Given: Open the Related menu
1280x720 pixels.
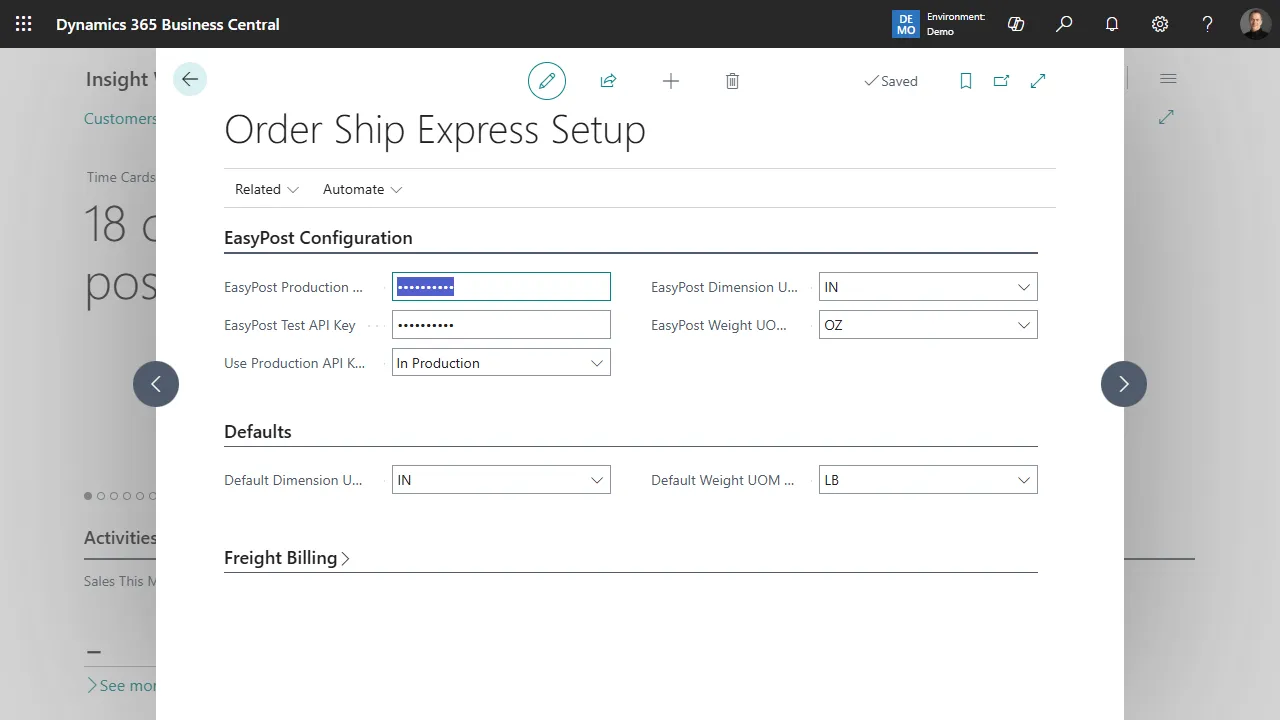Looking at the screenshot, I should (266, 189).
